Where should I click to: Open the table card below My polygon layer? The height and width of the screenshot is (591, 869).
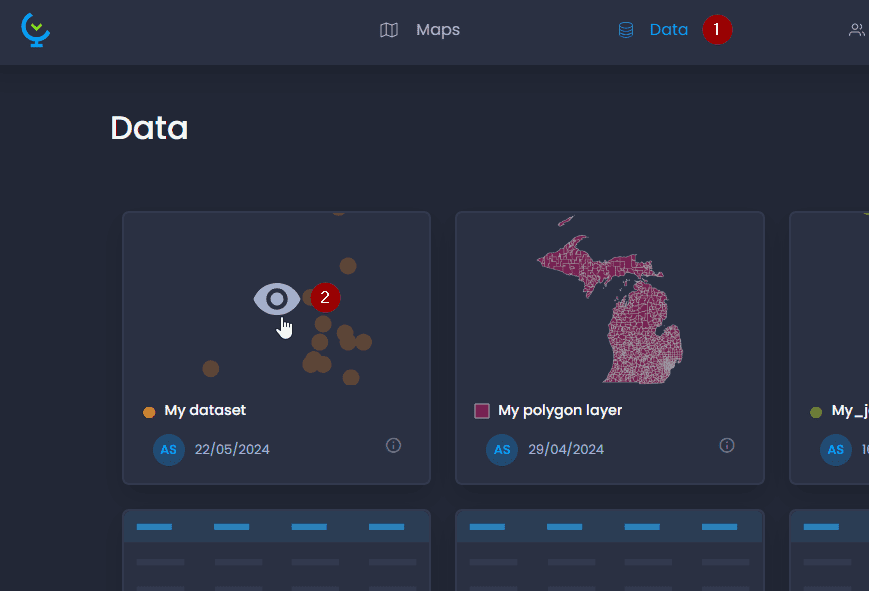pyautogui.click(x=610, y=550)
